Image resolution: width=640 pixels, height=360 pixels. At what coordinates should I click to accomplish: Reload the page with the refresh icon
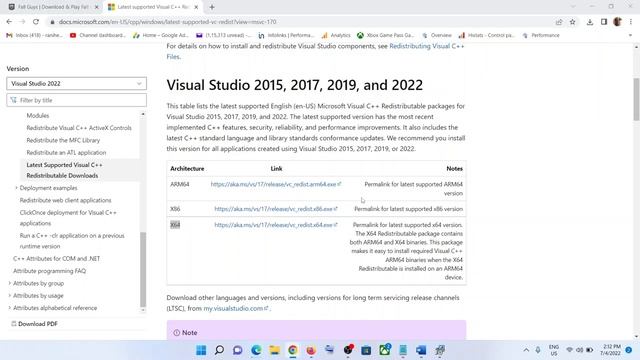pyautogui.click(x=36, y=22)
